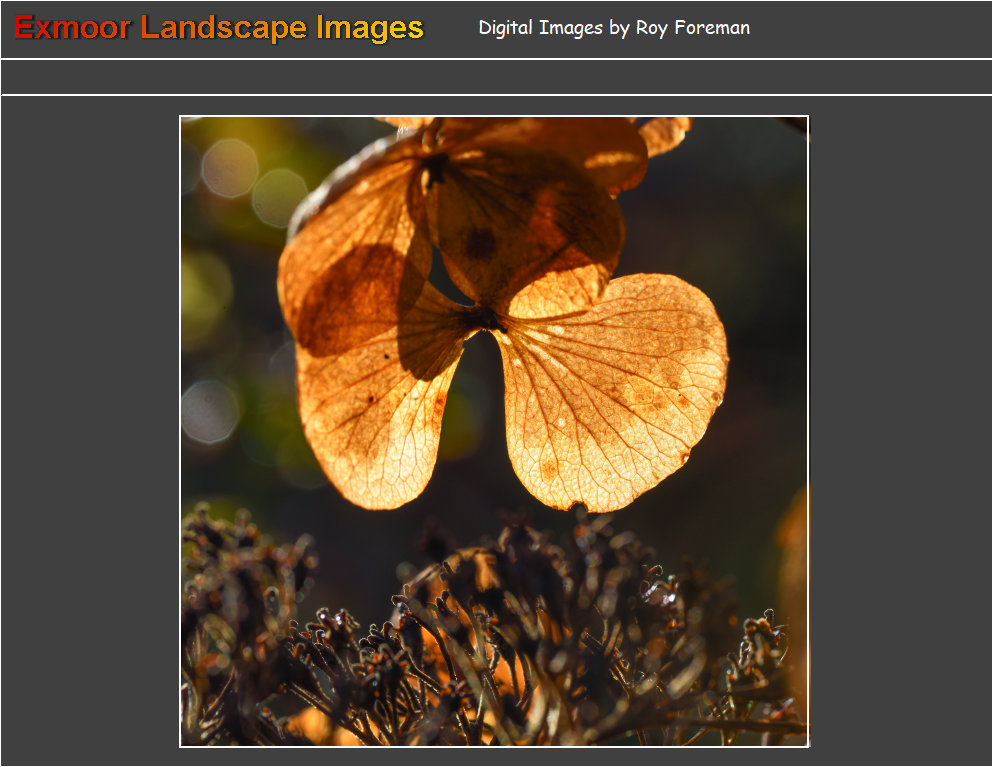Click the word Exmoor in the header
The image size is (993, 767).
[72, 28]
